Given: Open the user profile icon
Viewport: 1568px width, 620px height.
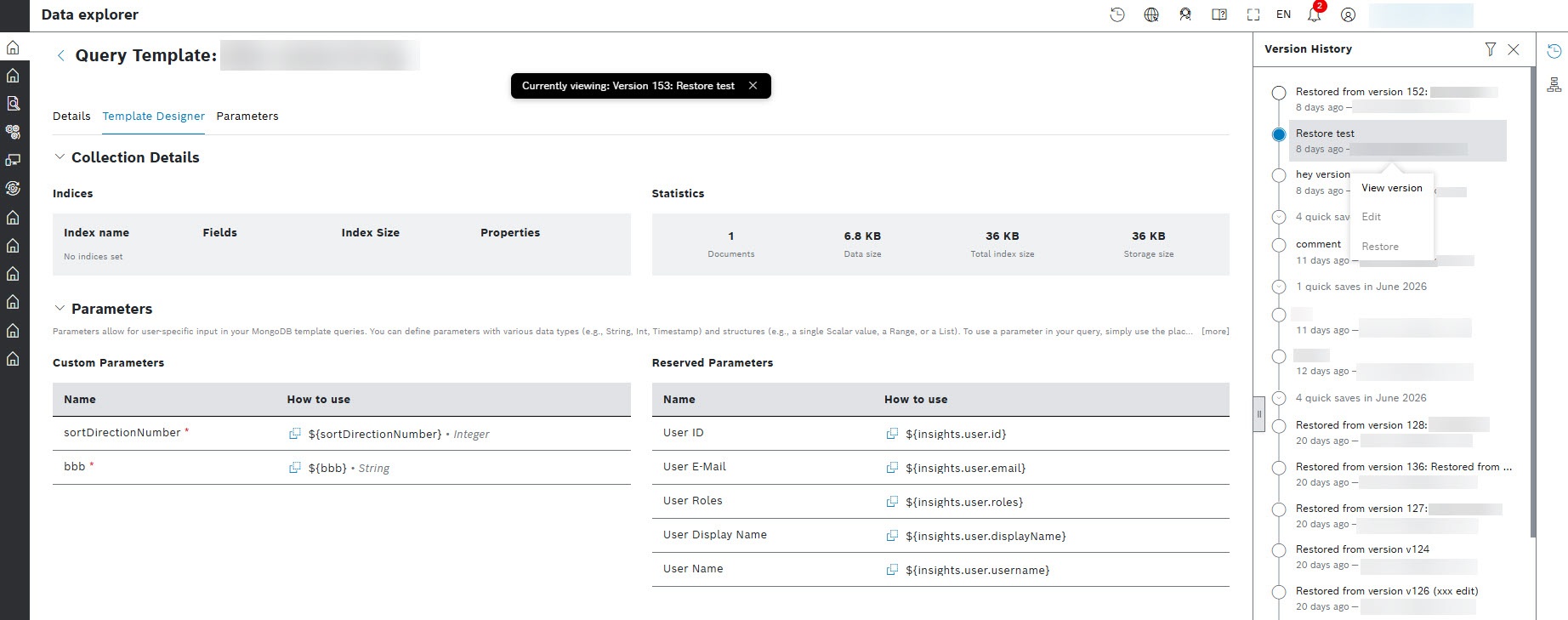Looking at the screenshot, I should pos(1348,14).
